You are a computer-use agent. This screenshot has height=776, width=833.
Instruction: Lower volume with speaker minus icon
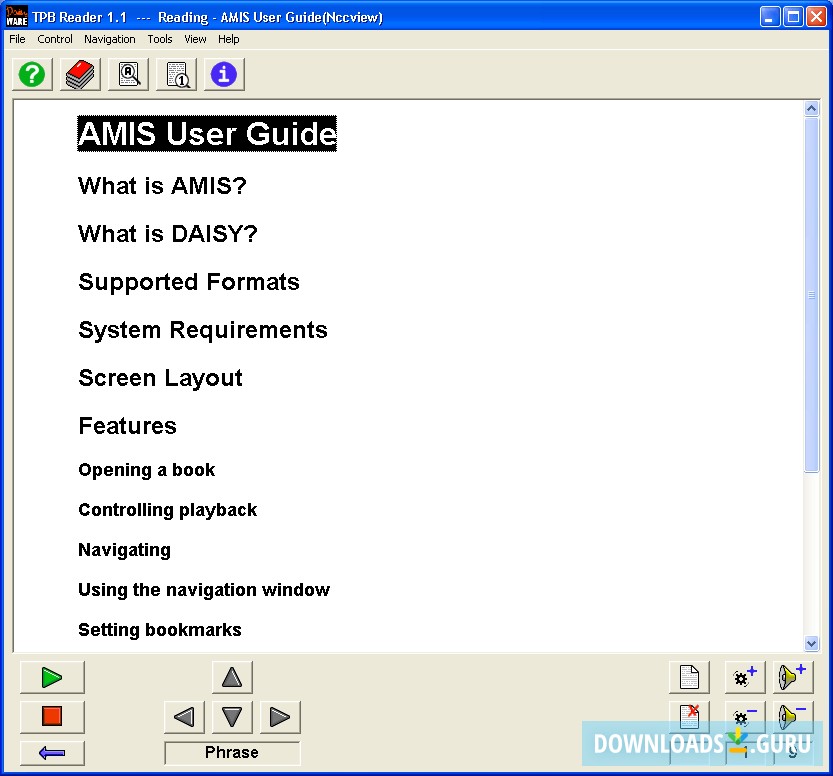[x=793, y=717]
